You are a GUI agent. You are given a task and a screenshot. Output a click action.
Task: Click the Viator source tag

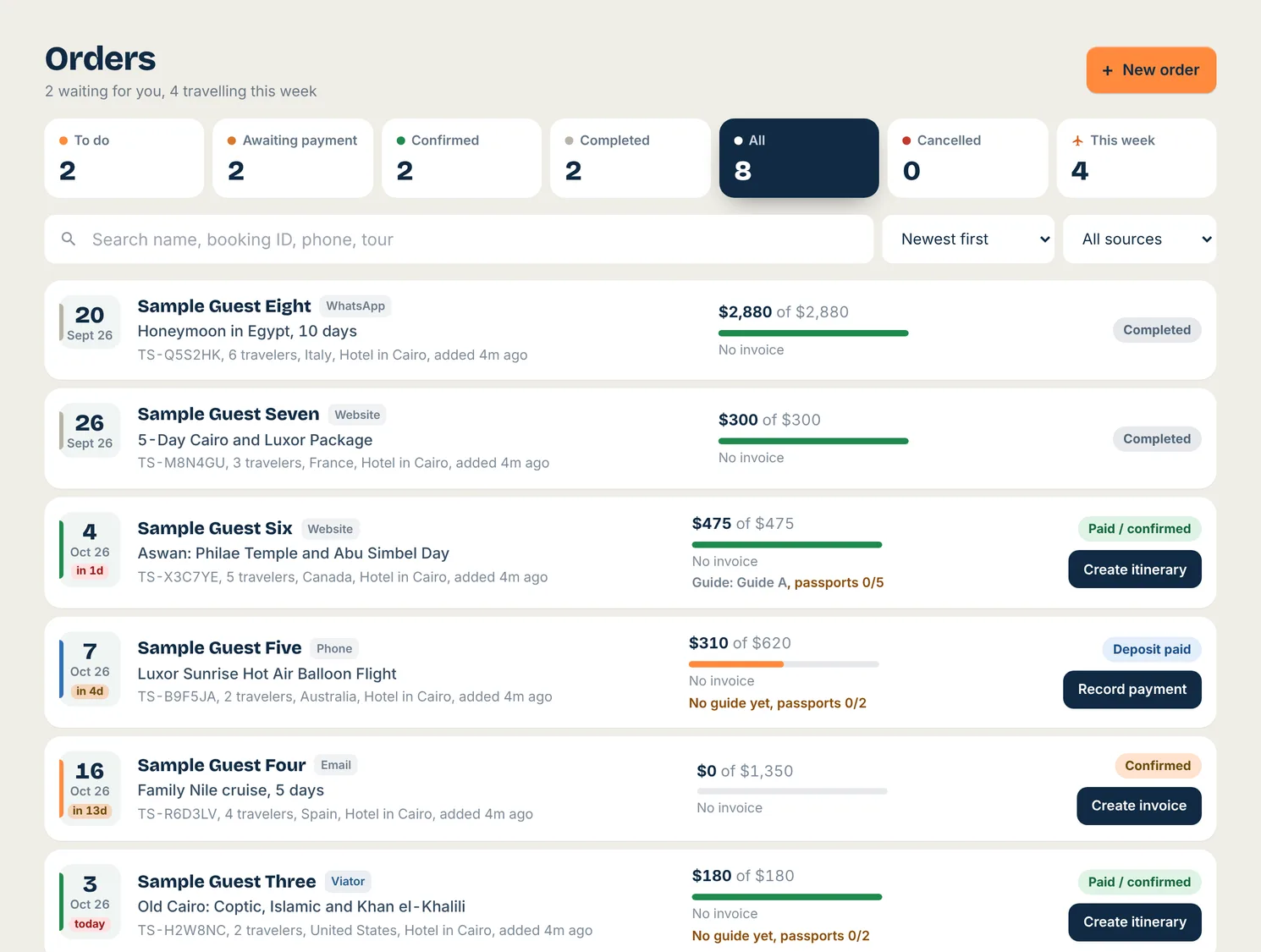[x=348, y=882]
